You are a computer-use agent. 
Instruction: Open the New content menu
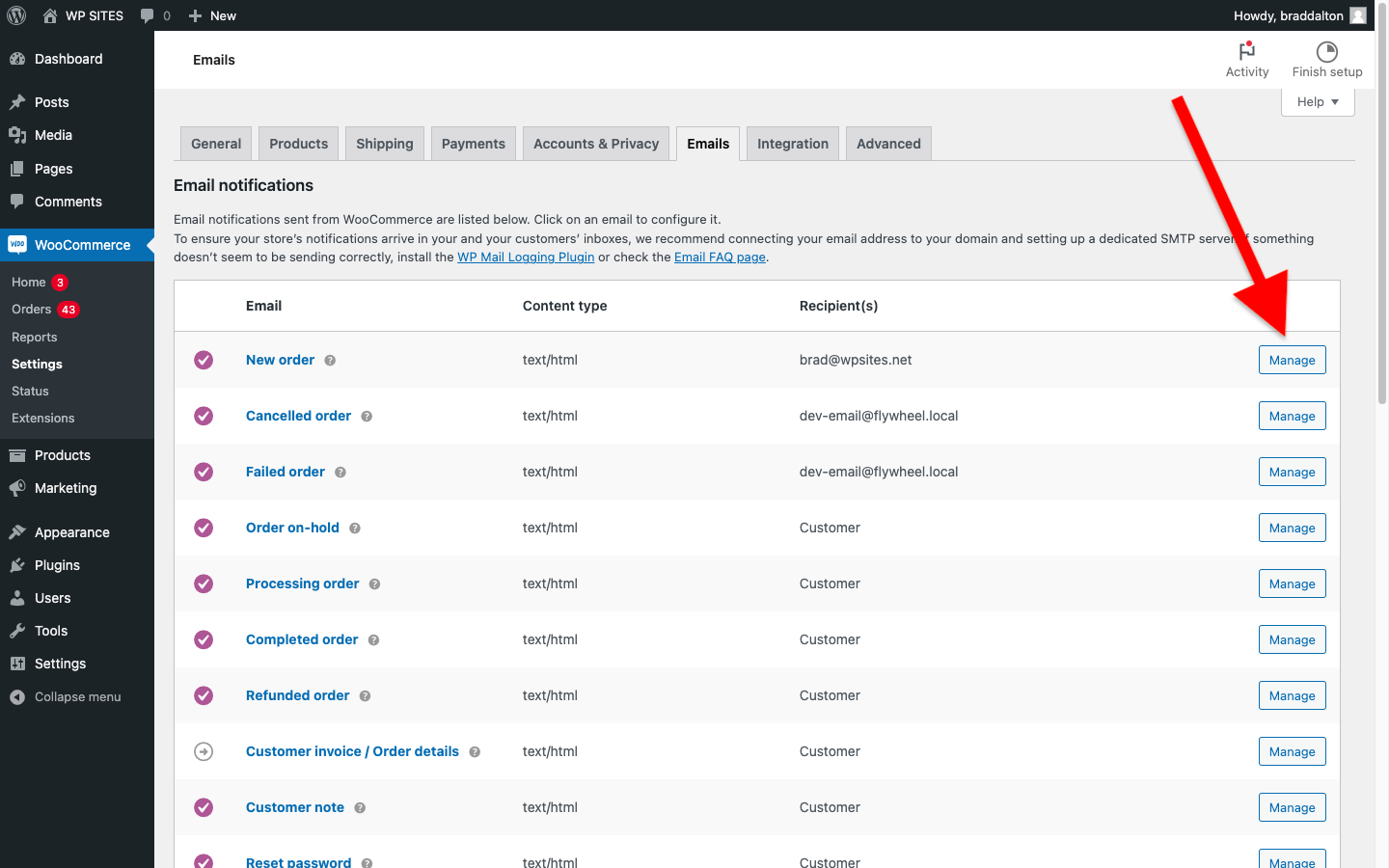tap(212, 15)
